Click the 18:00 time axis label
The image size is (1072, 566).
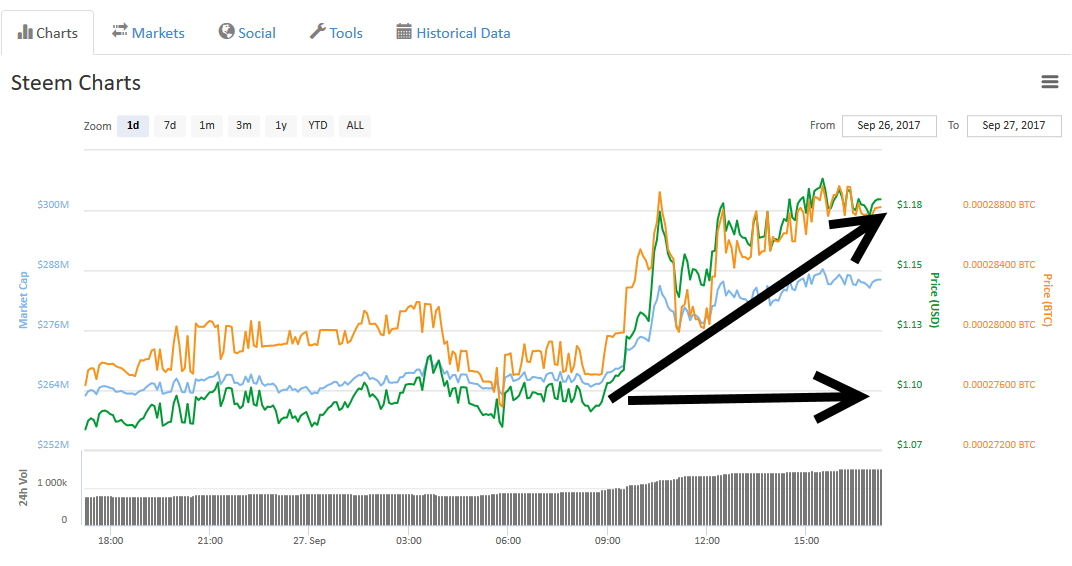(x=111, y=541)
